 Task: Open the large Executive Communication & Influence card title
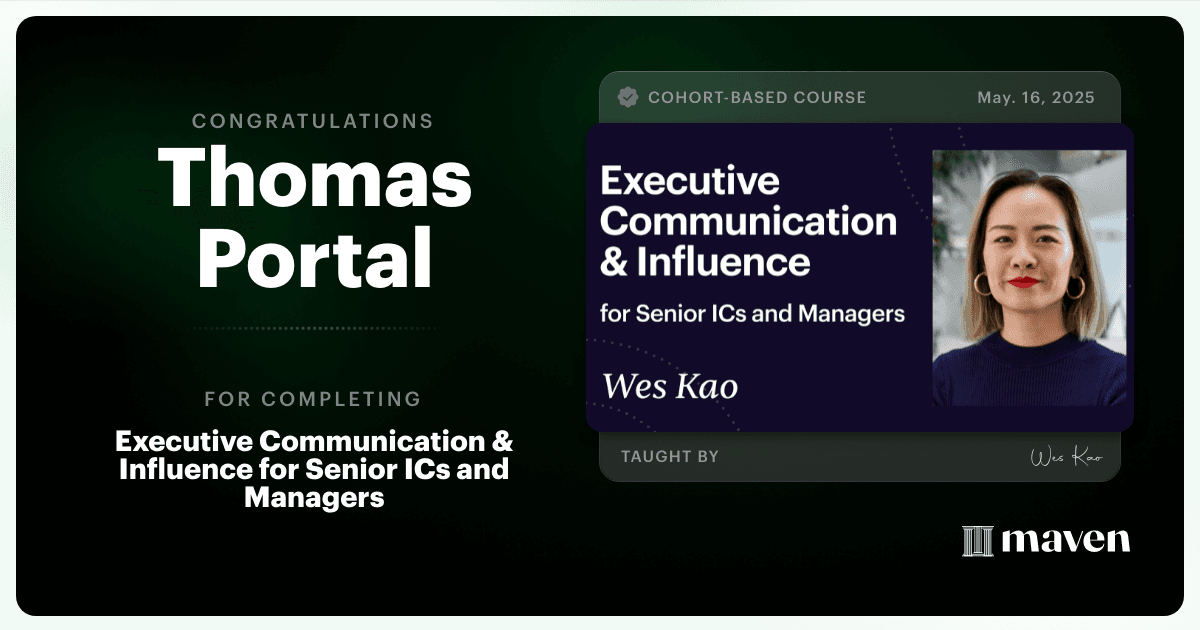749,222
